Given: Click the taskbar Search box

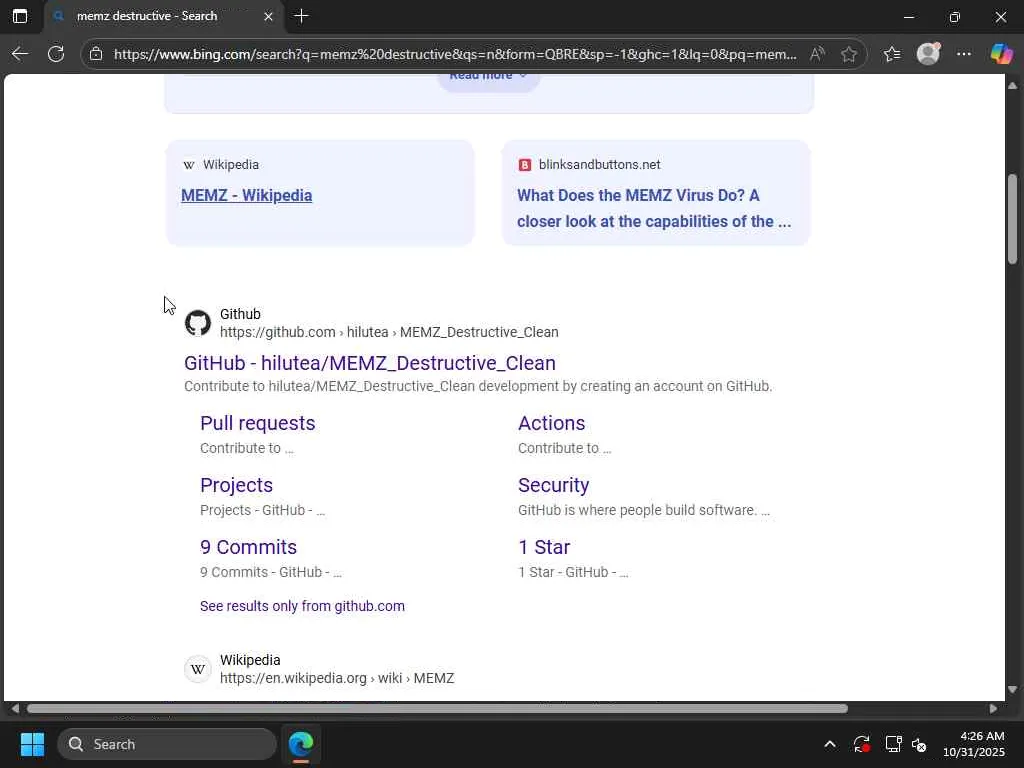Looking at the screenshot, I should [x=167, y=744].
